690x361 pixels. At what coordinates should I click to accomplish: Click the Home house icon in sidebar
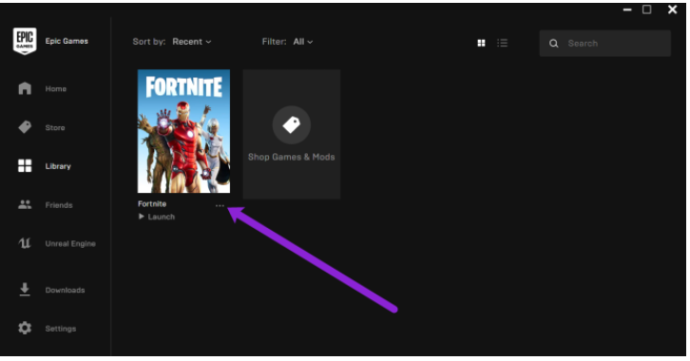[x=25, y=88]
